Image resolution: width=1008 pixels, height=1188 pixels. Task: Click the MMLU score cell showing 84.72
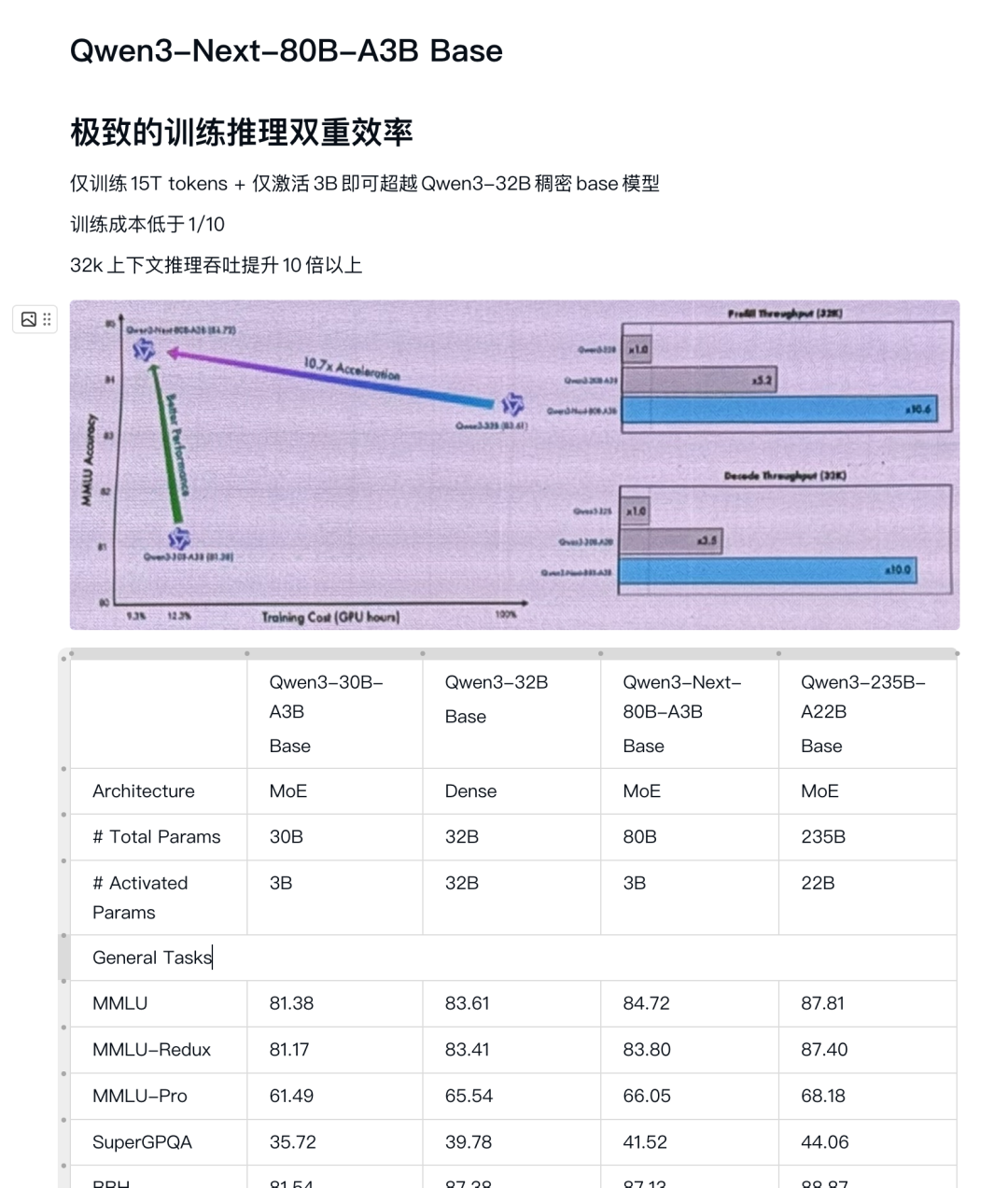(690, 1003)
